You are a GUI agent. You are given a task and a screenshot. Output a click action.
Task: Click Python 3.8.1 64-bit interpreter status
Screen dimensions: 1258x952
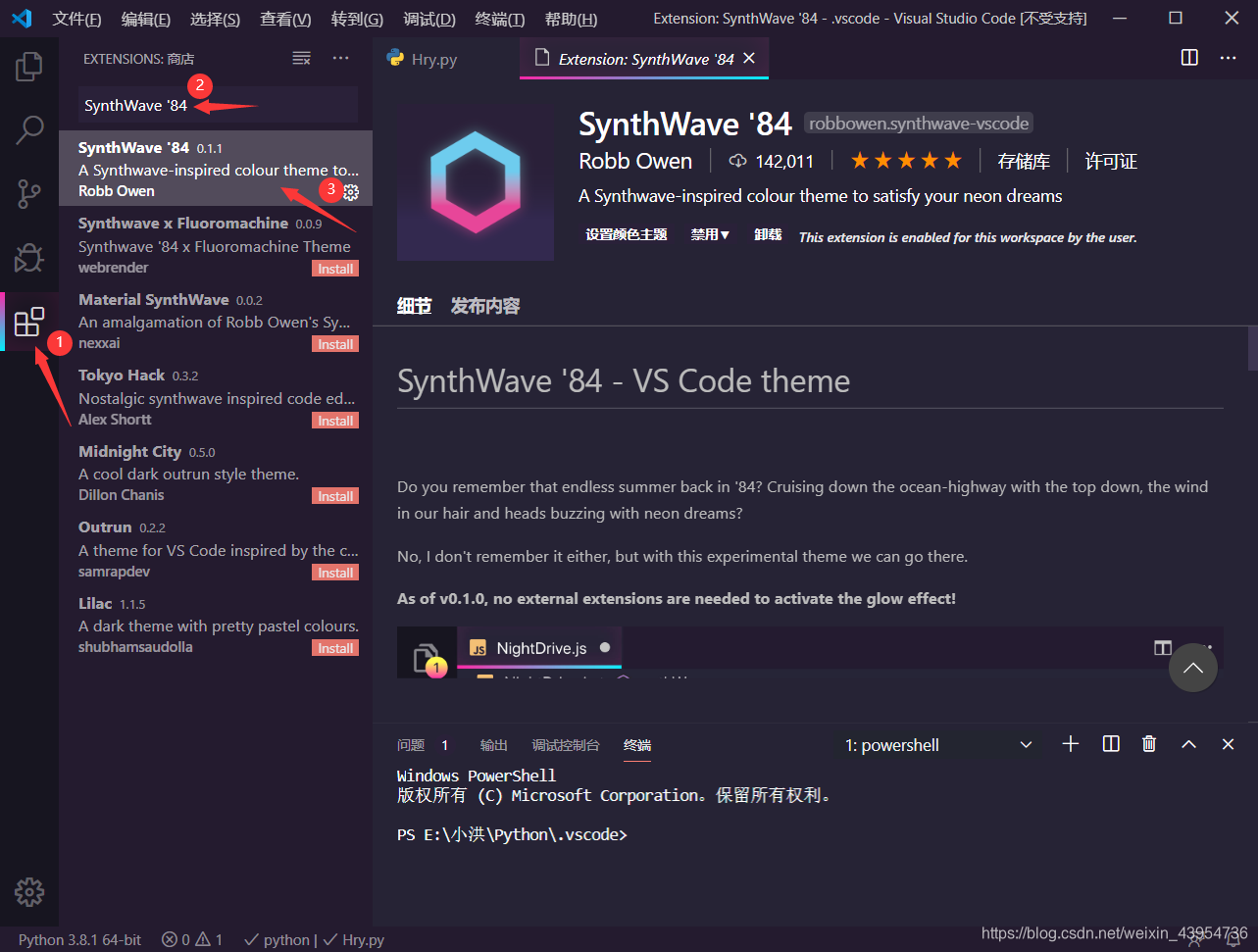coord(79,939)
